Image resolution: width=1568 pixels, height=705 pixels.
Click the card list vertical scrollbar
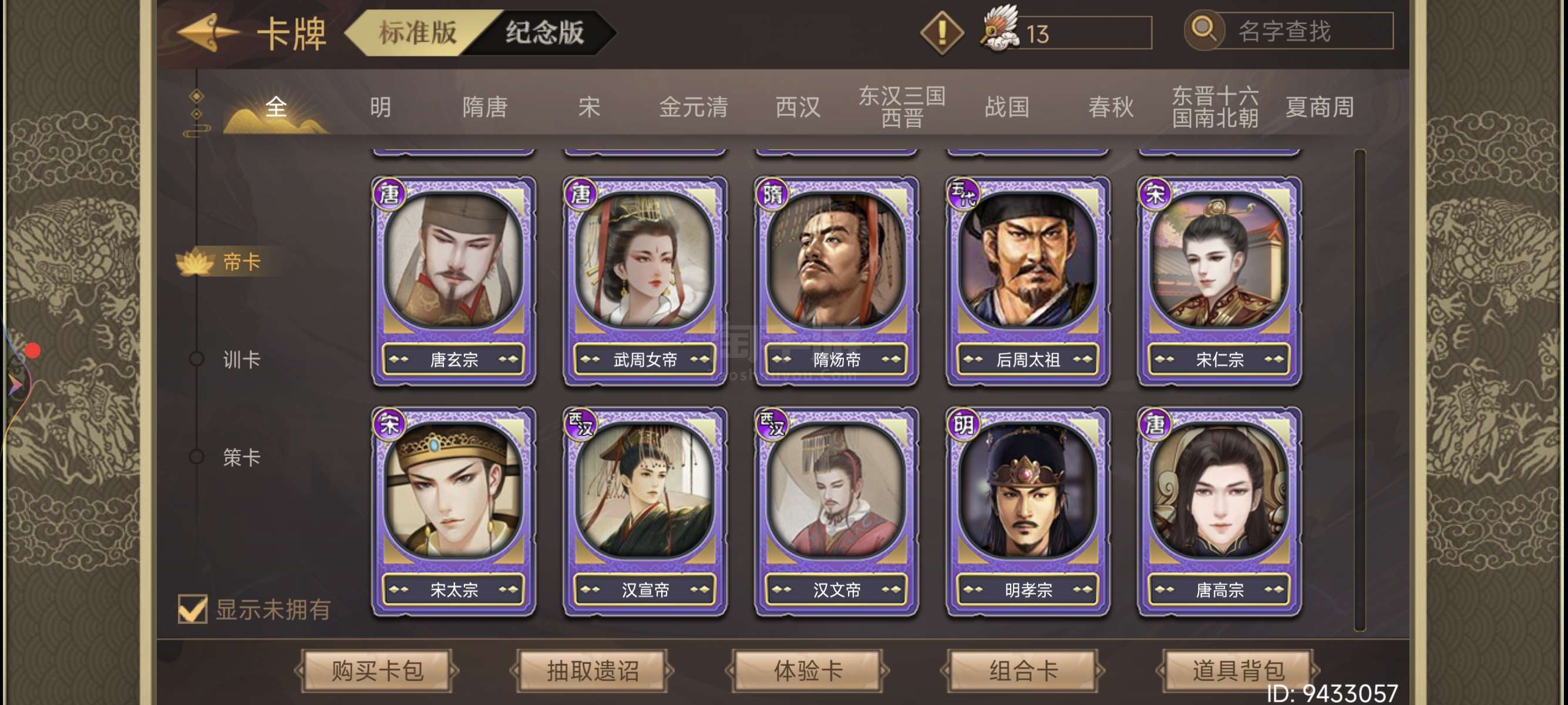coord(1360,390)
